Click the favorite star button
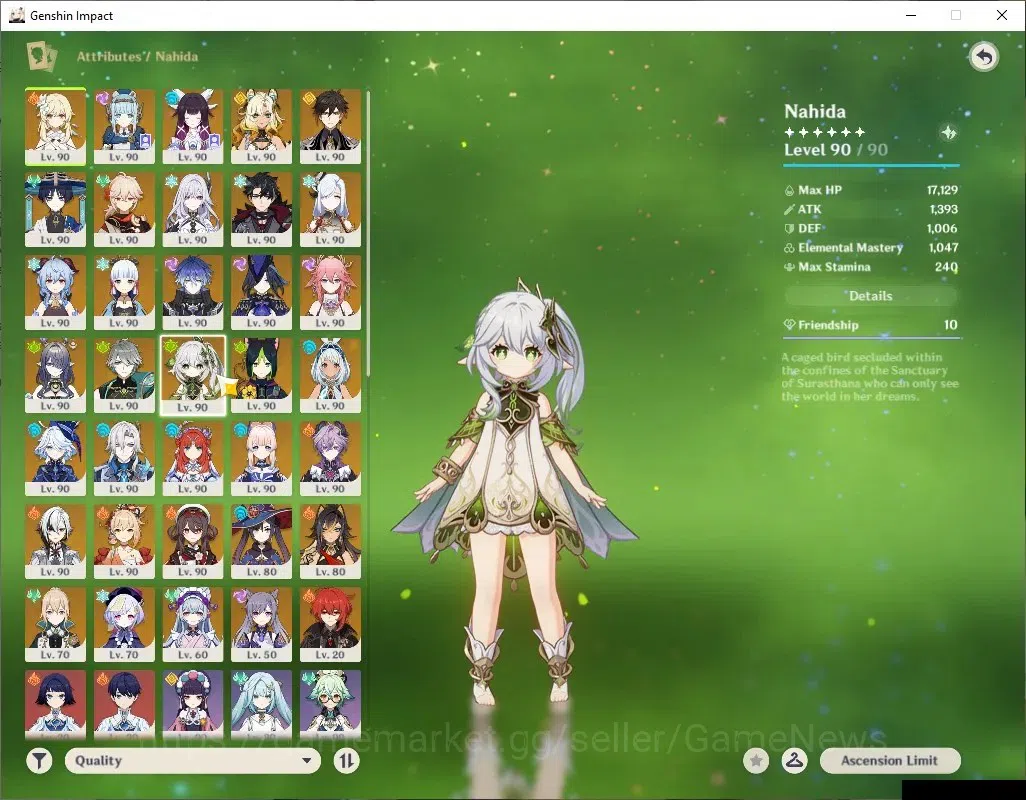This screenshot has height=800, width=1026. tap(756, 761)
